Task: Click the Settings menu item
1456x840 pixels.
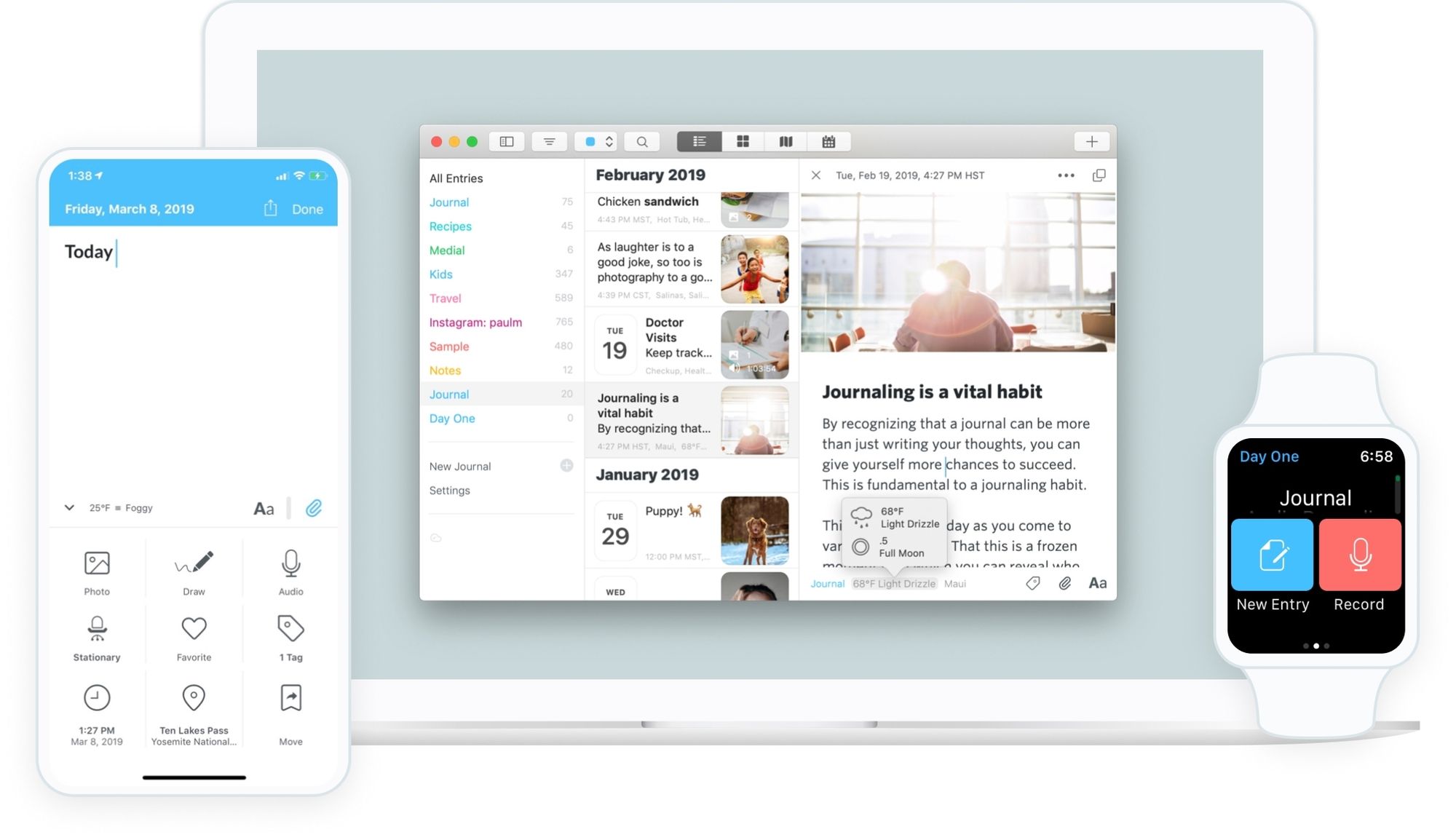Action: click(449, 490)
